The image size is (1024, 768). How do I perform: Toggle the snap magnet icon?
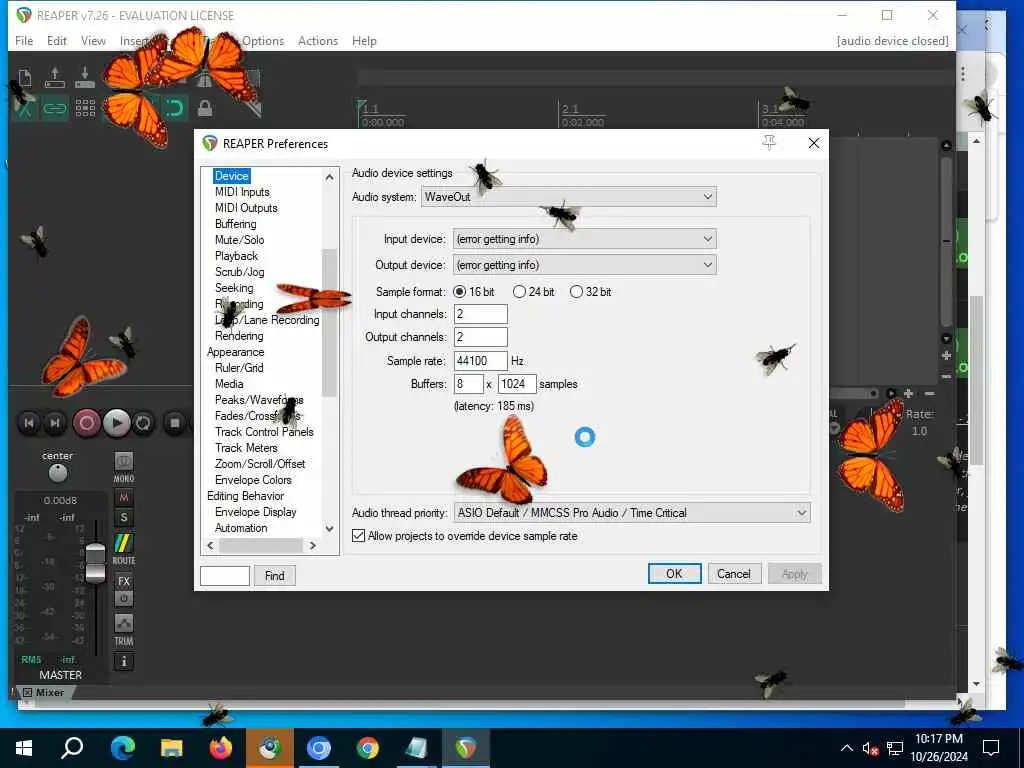coord(174,108)
